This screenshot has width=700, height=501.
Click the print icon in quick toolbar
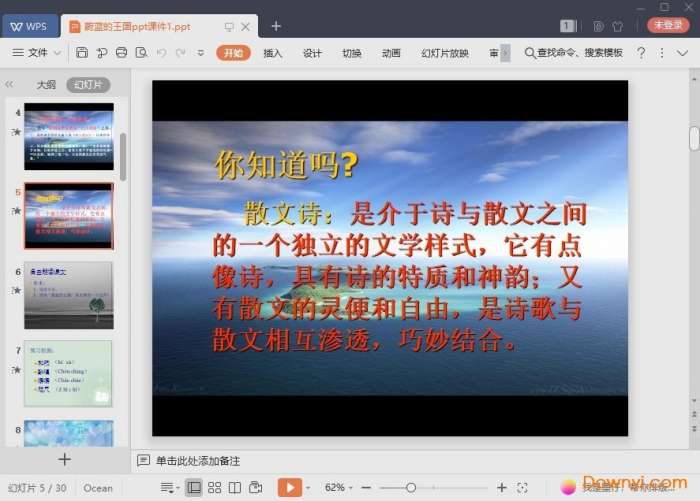click(x=121, y=53)
